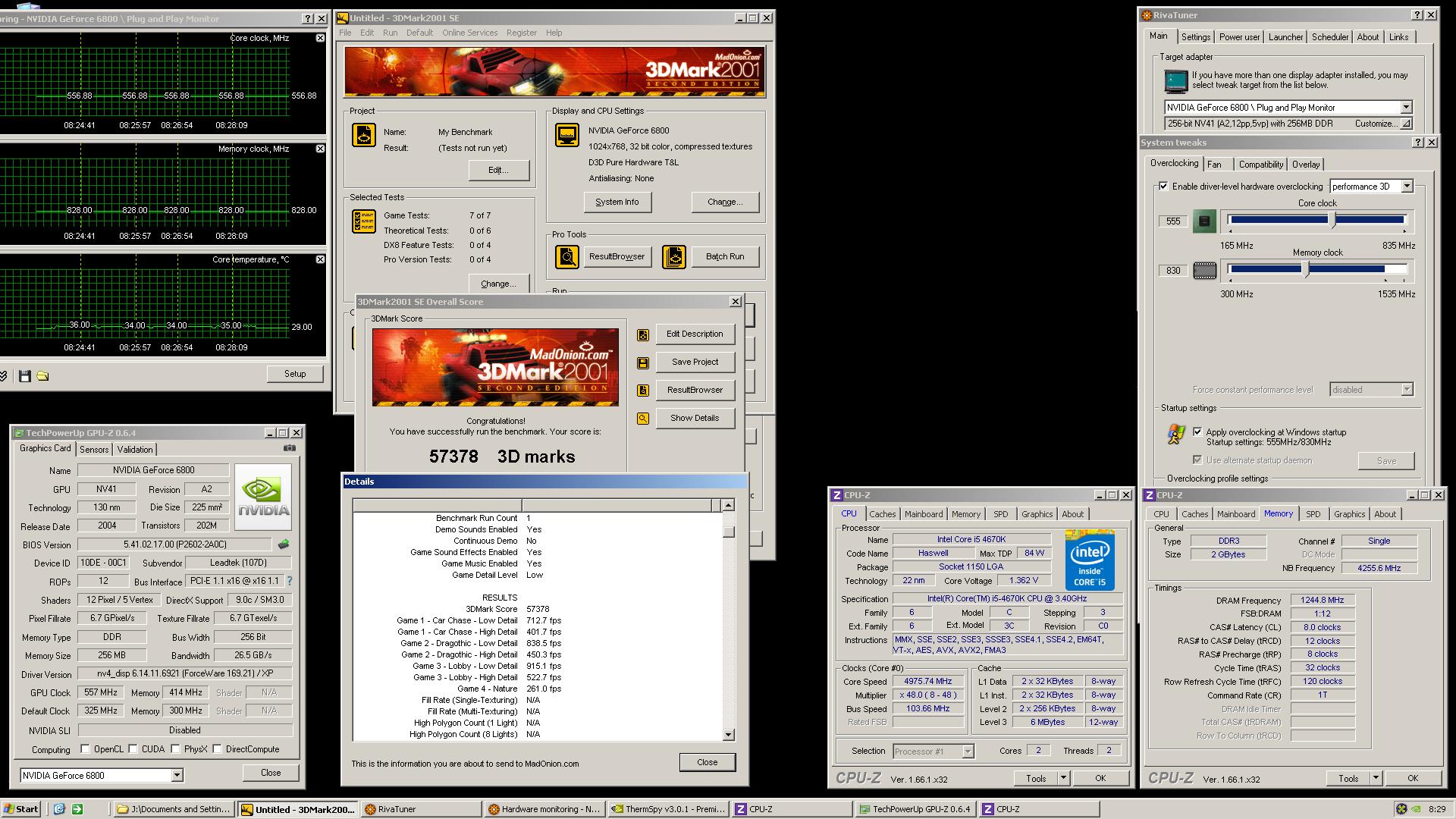
Task: Click the GPU-Z camera screenshot icon
Action: (x=289, y=448)
